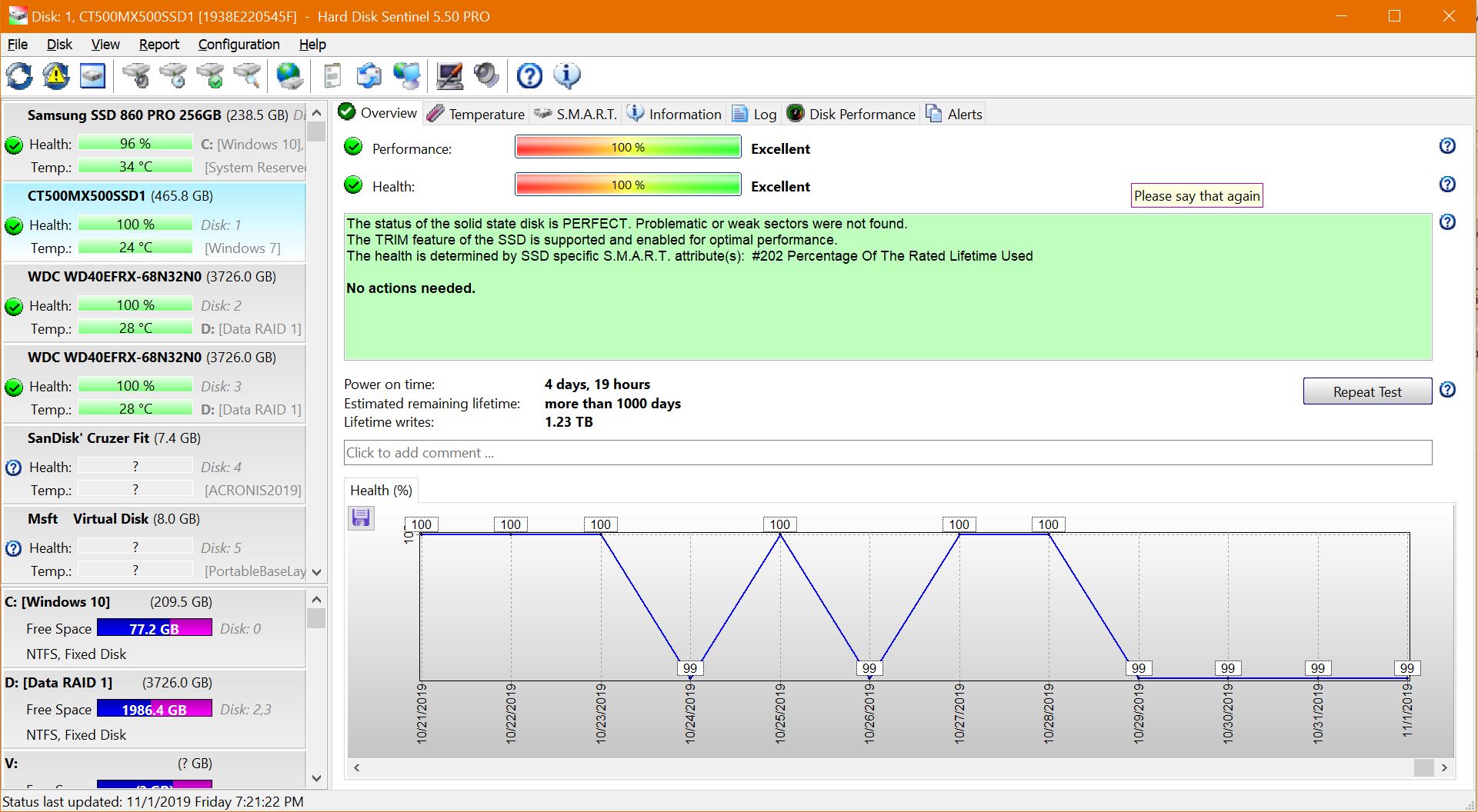Viewport: 1478px width, 812px height.
Task: Click the laptop with screwdriver configuration icon
Action: (x=450, y=76)
